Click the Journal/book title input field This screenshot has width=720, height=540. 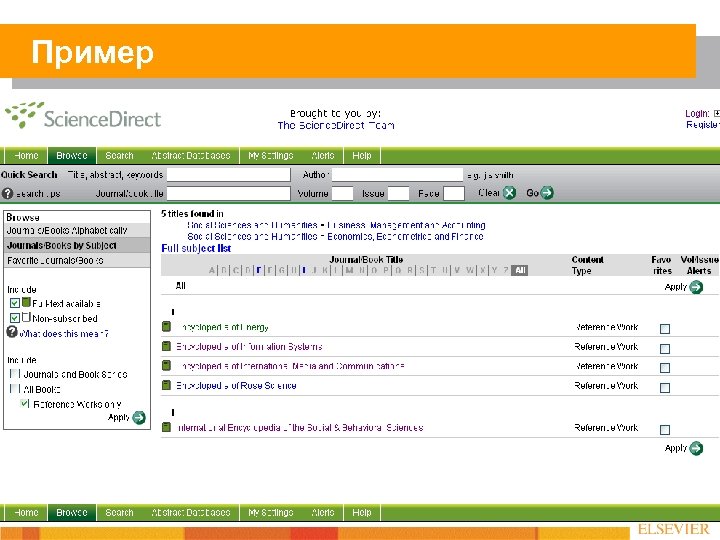coord(229,193)
